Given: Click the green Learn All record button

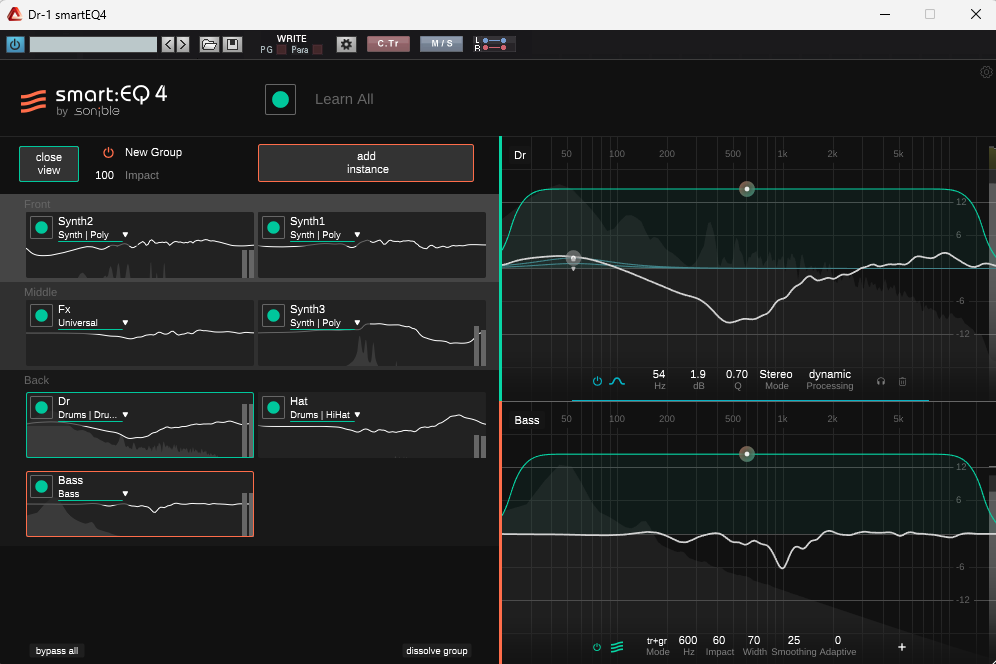Looking at the screenshot, I should 280,99.
